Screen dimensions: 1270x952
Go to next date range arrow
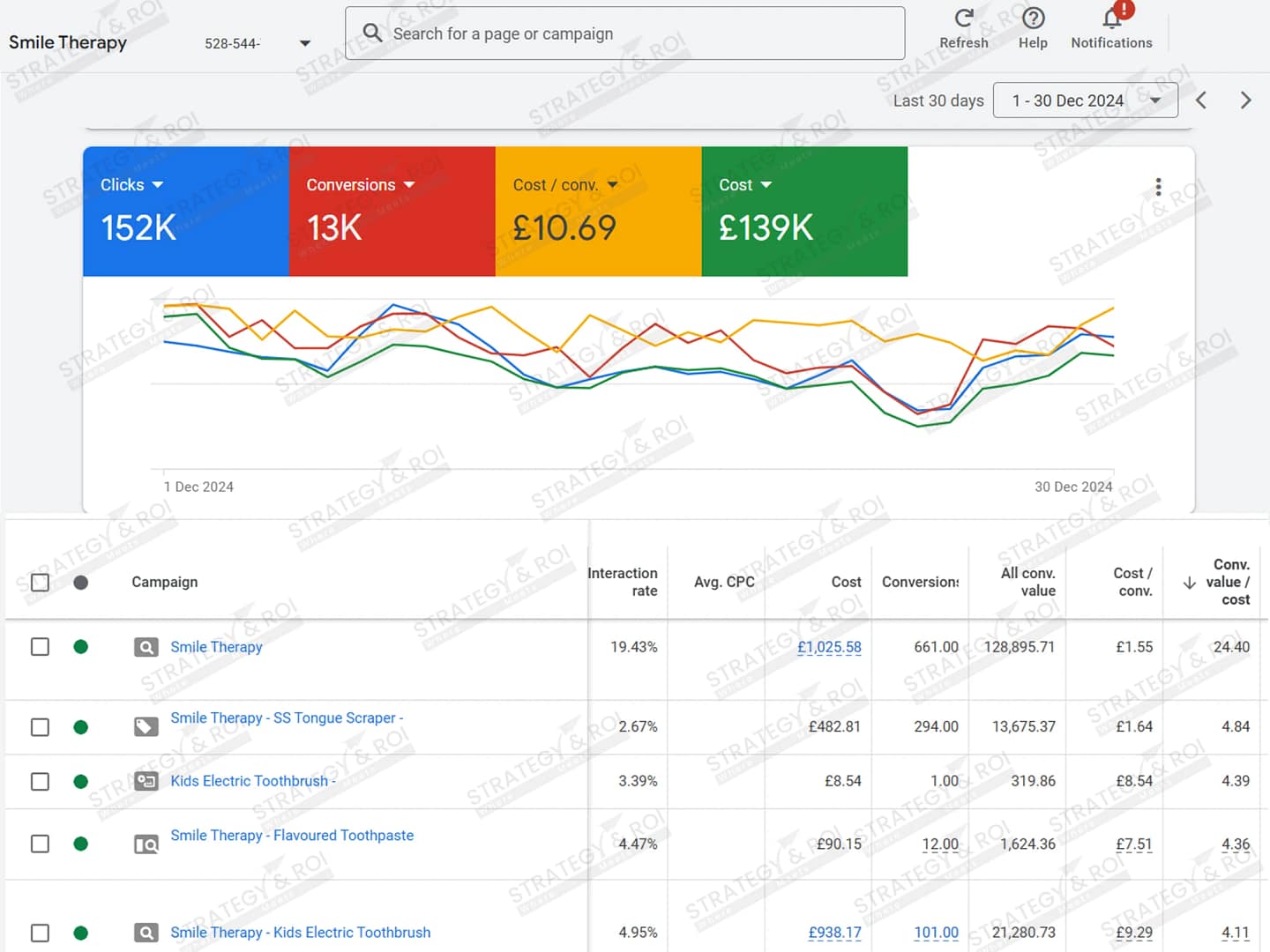click(x=1245, y=100)
